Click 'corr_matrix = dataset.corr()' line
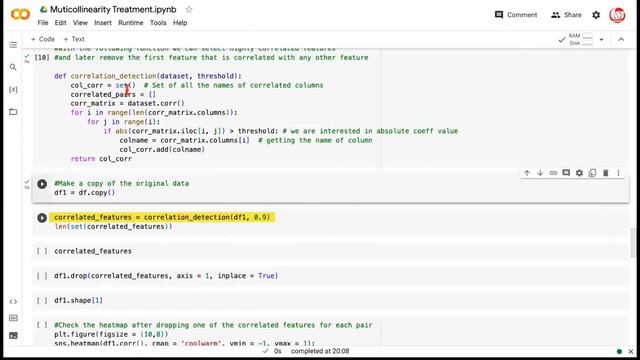 point(127,103)
